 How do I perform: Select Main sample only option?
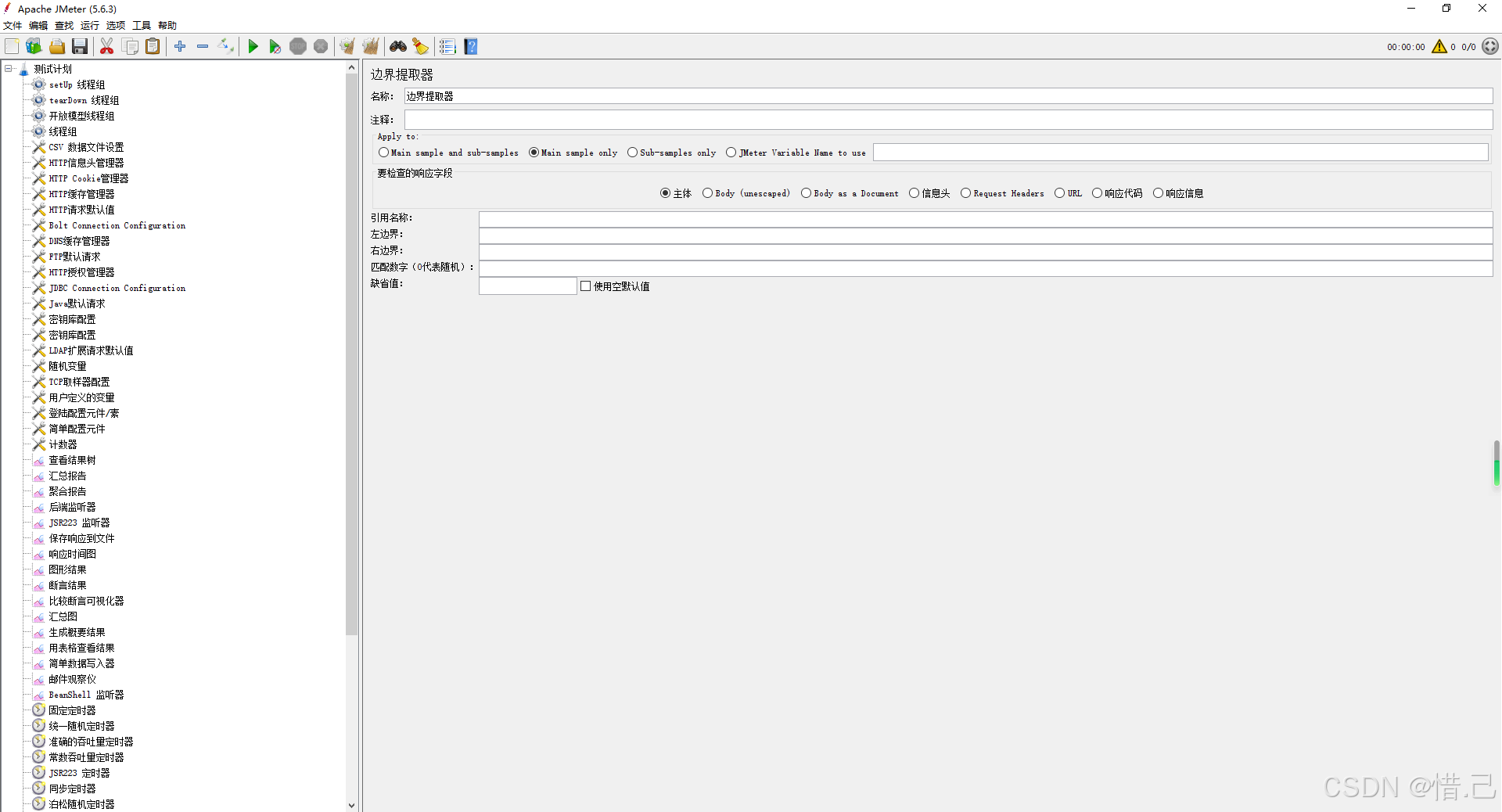[x=573, y=153]
